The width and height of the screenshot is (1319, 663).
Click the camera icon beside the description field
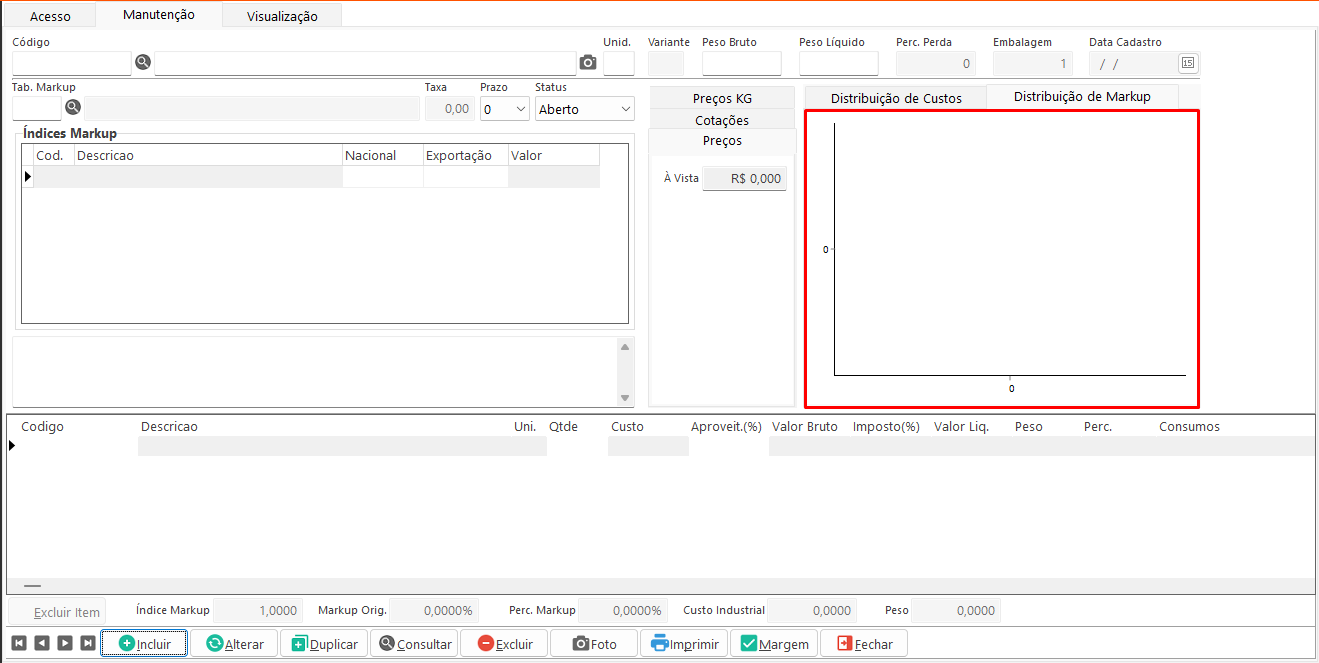point(588,63)
